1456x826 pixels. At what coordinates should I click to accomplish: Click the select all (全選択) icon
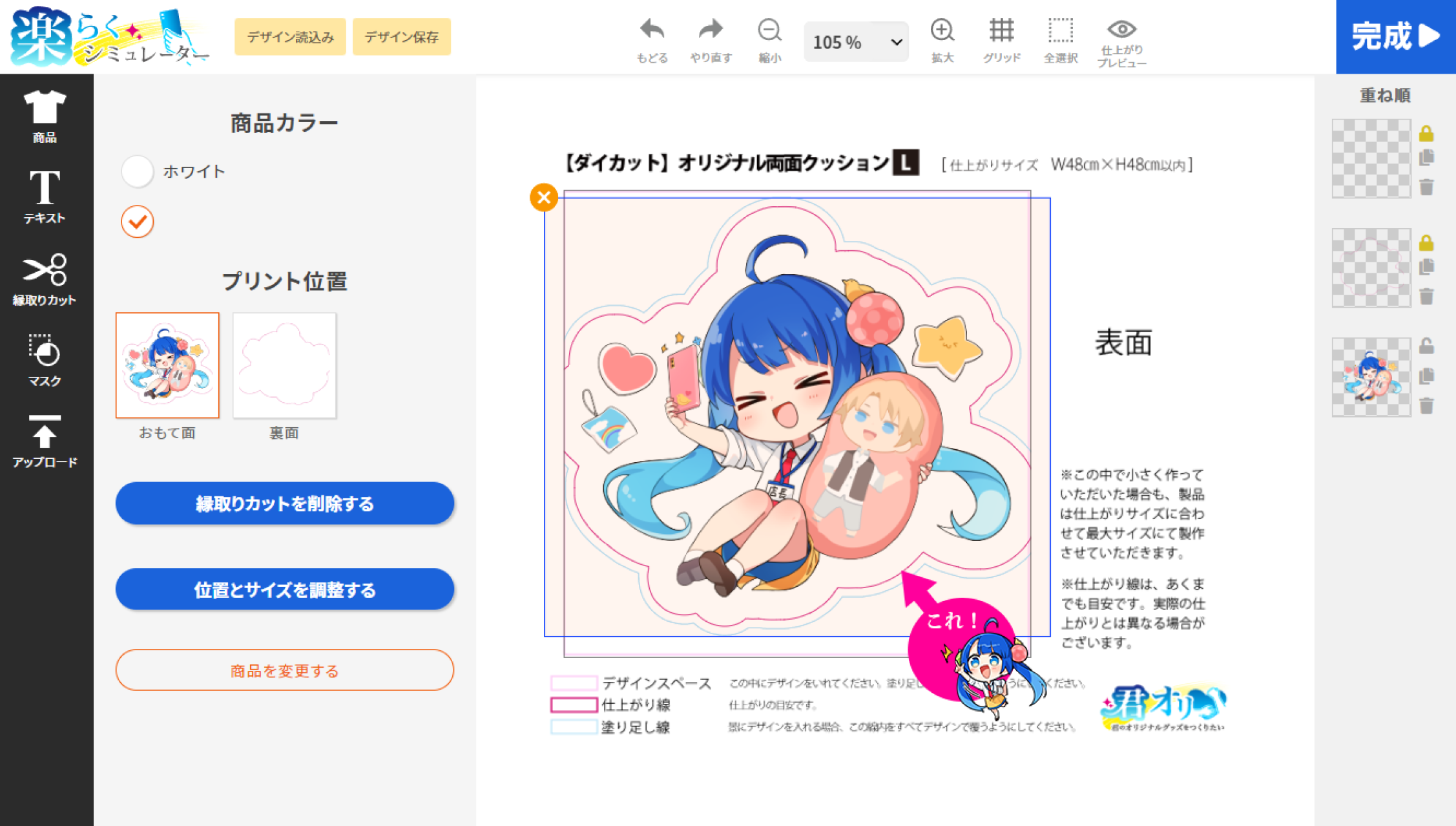click(1060, 30)
